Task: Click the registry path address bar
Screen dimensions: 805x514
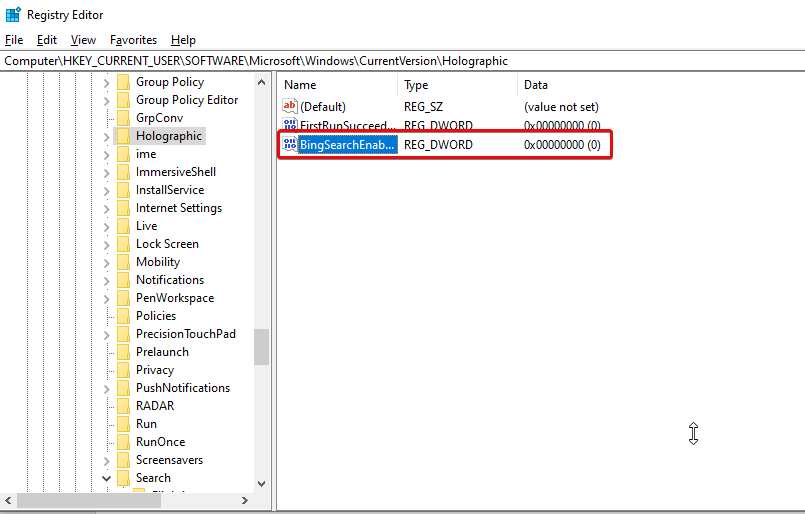Action: pyautogui.click(x=402, y=61)
